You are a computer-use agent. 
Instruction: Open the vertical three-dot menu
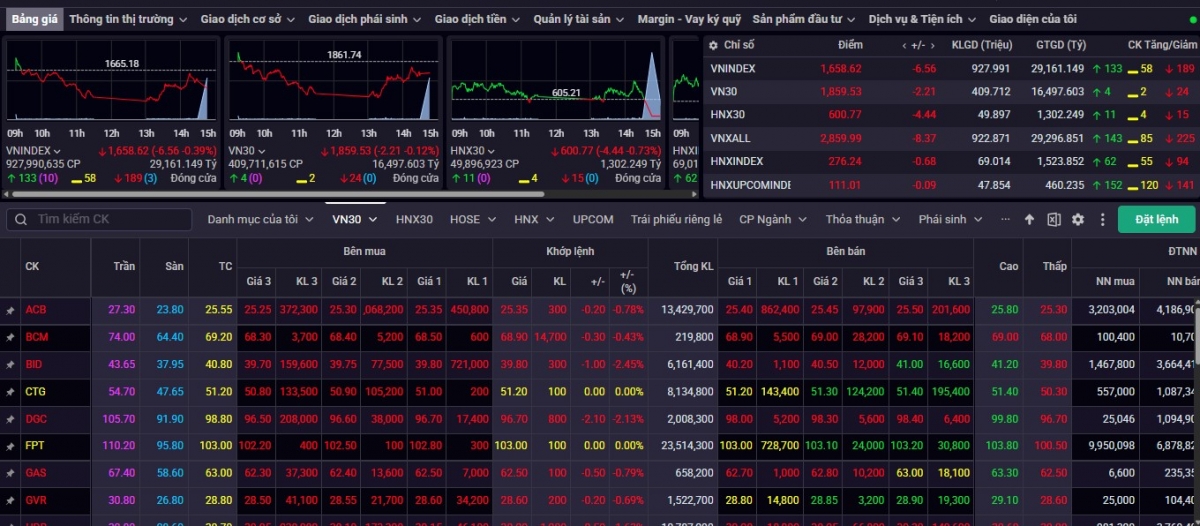[x=1103, y=220]
